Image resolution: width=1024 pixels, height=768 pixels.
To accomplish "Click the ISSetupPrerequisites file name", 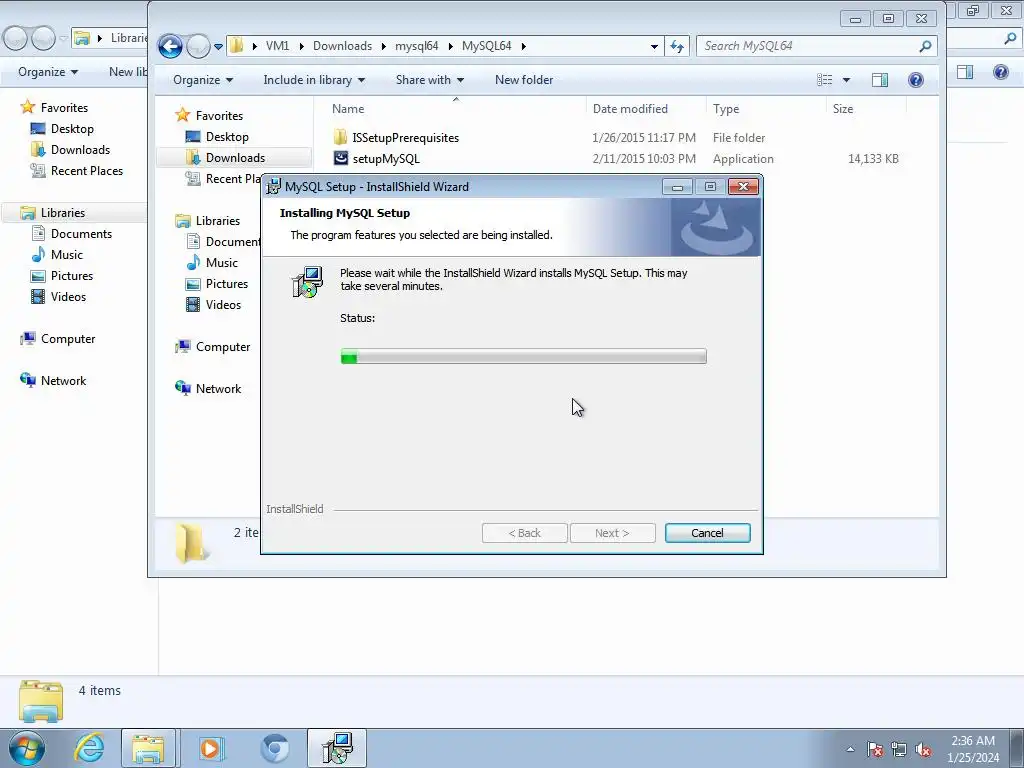I will [406, 138].
